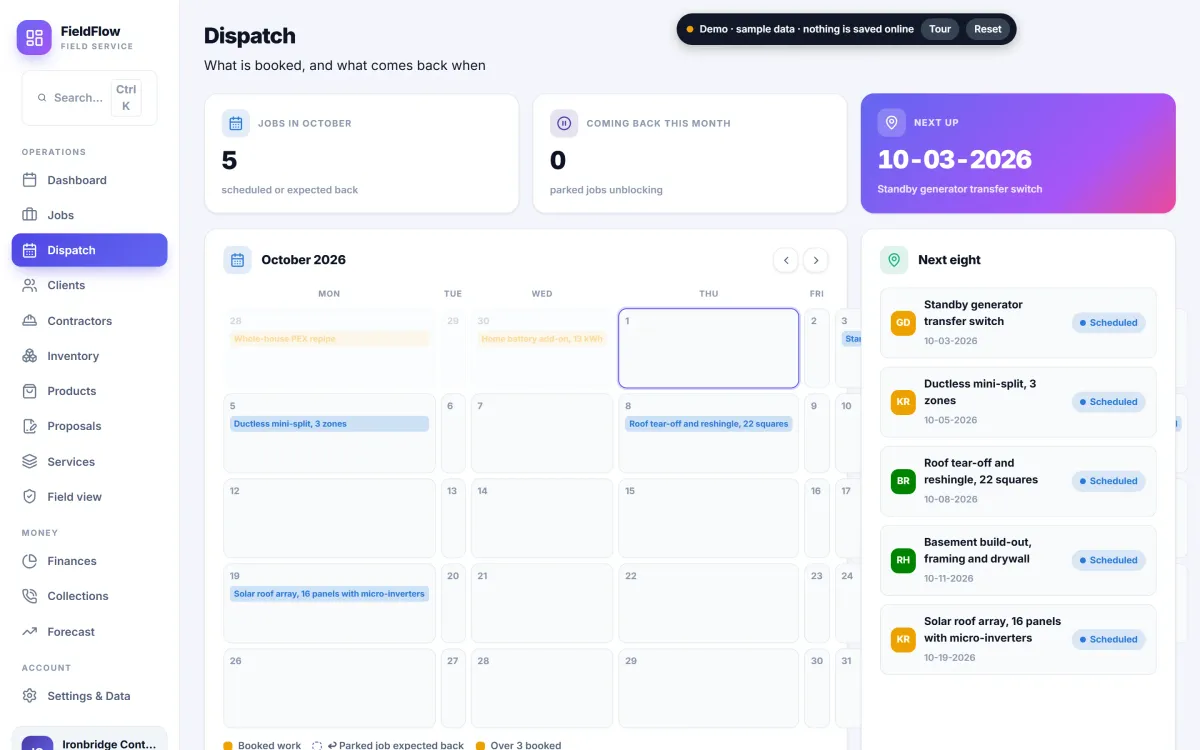
Task: Click the Jobs in October calendar icon
Action: pos(236,123)
